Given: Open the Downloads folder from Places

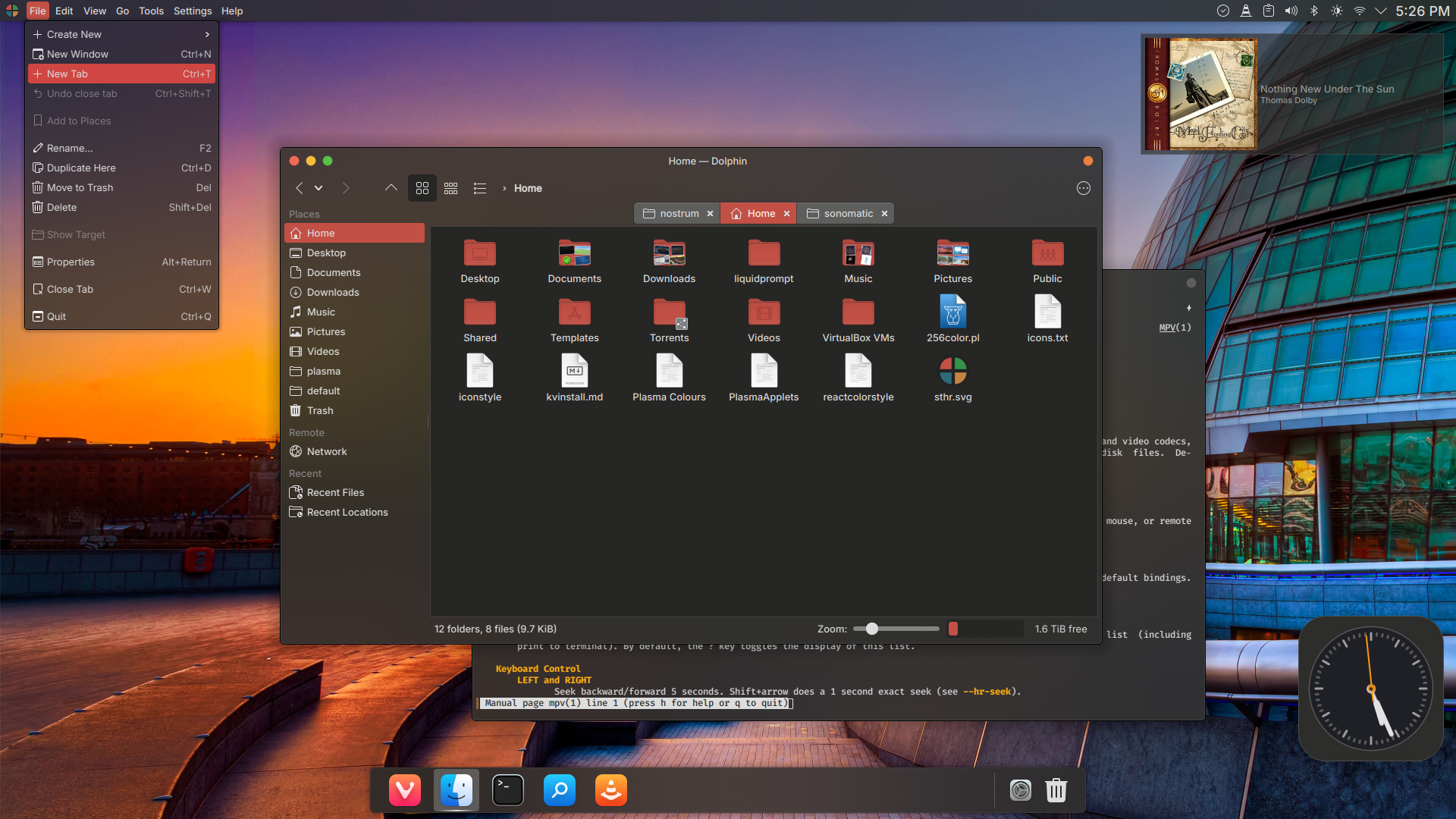Looking at the screenshot, I should coord(331,292).
